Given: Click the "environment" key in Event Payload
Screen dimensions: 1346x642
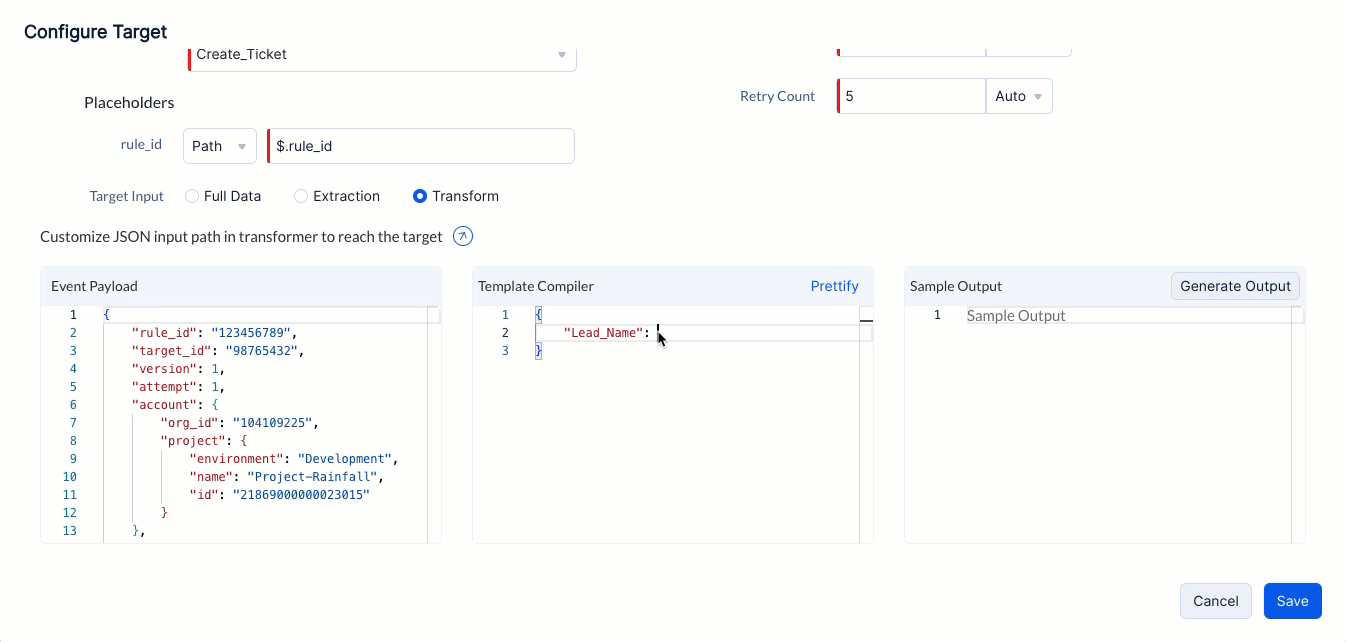Looking at the screenshot, I should [x=238, y=459].
